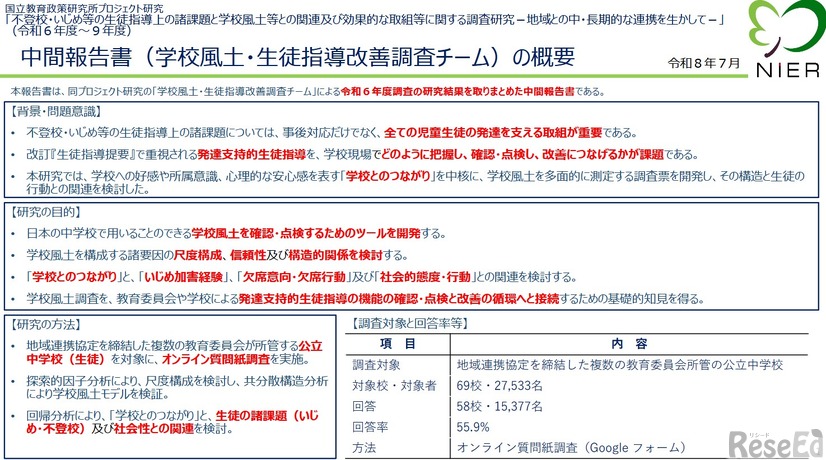The width and height of the screenshot is (826, 460).
Task: Click the header line 国立教育政策研究所プロジェクト研究
Action: pyautogui.click(x=84, y=8)
